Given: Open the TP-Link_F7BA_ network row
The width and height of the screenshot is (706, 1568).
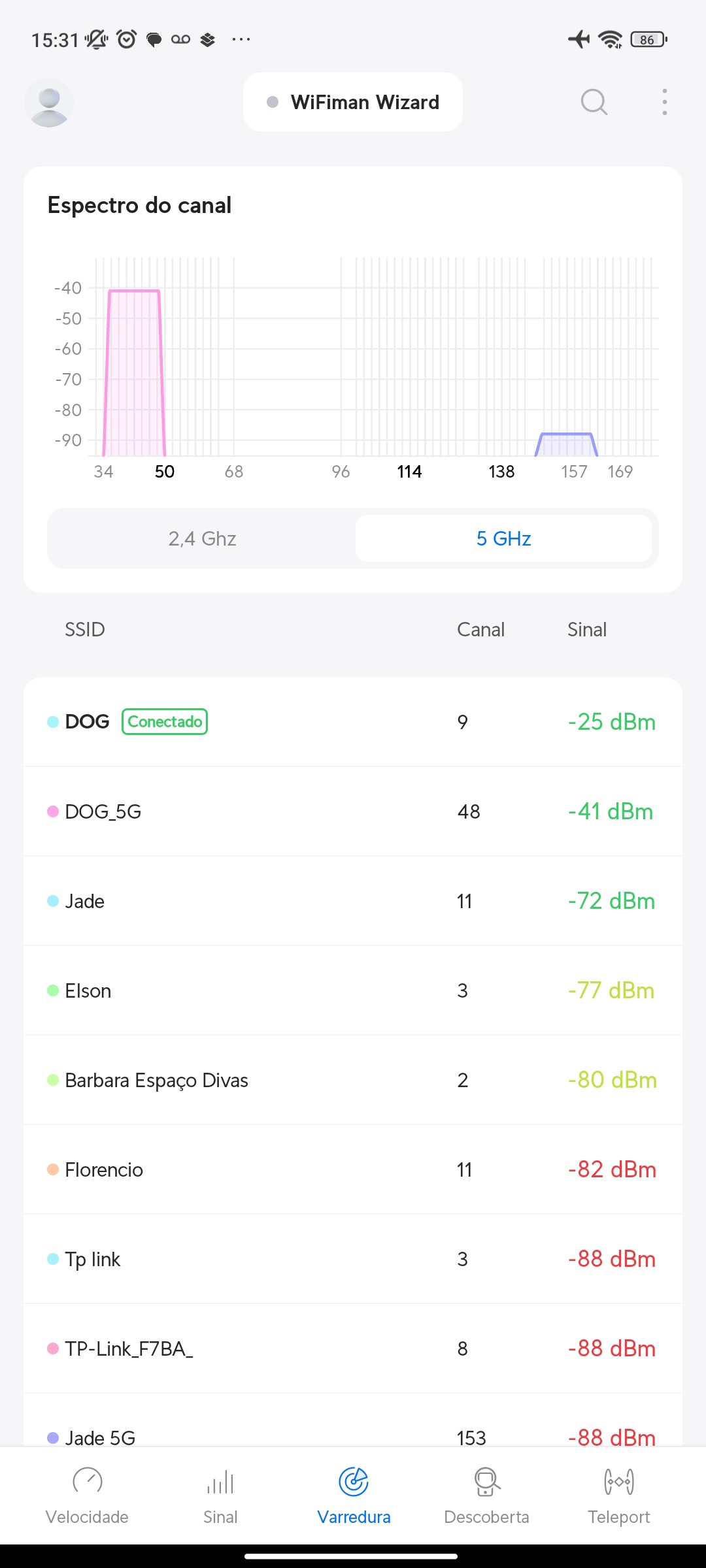Looking at the screenshot, I should 353,1348.
